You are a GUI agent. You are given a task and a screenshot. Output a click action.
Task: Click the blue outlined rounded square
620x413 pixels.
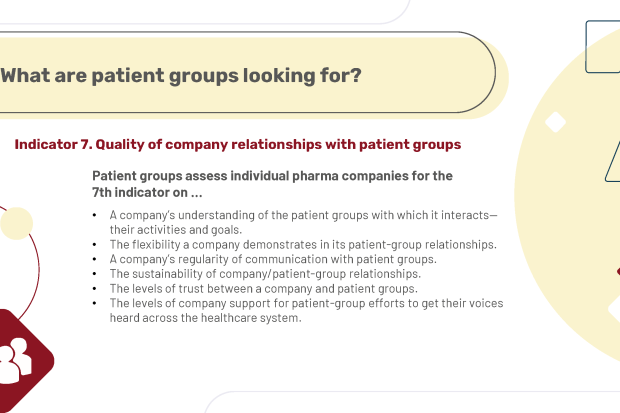tap(603, 47)
